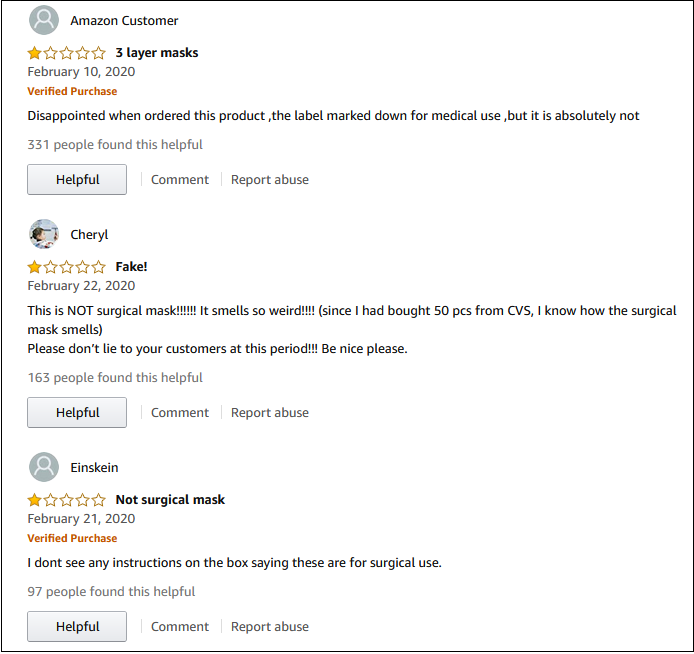The width and height of the screenshot is (694, 654).
Task: Click star rating on '3 layer masks' review
Action: 66,53
